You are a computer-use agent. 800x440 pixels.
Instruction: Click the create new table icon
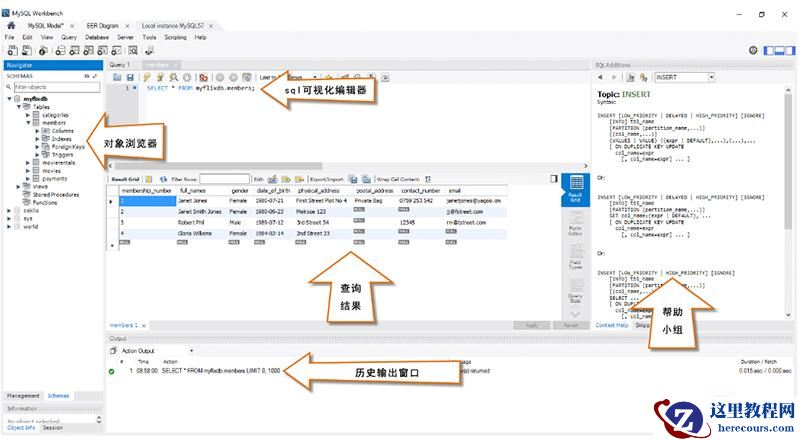coord(74,51)
